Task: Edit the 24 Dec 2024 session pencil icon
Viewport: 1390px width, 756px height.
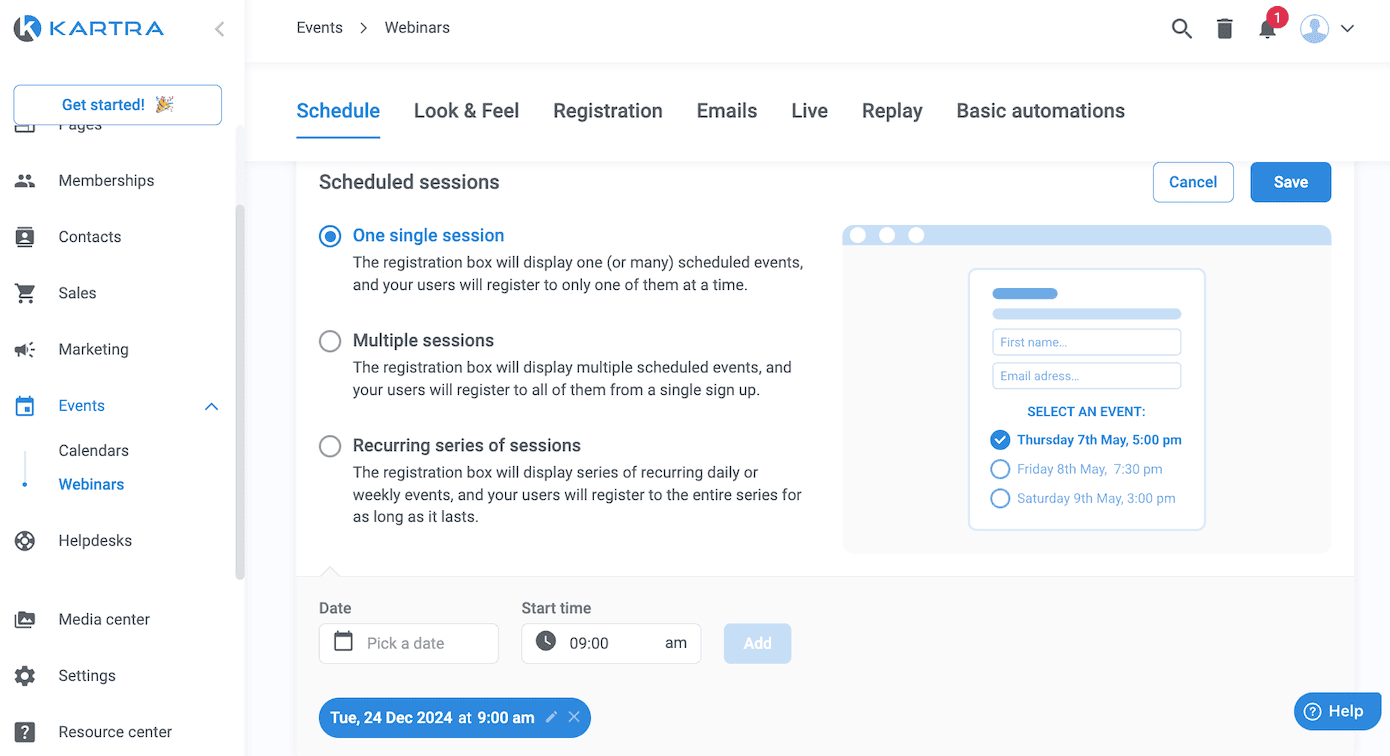Action: (551, 717)
